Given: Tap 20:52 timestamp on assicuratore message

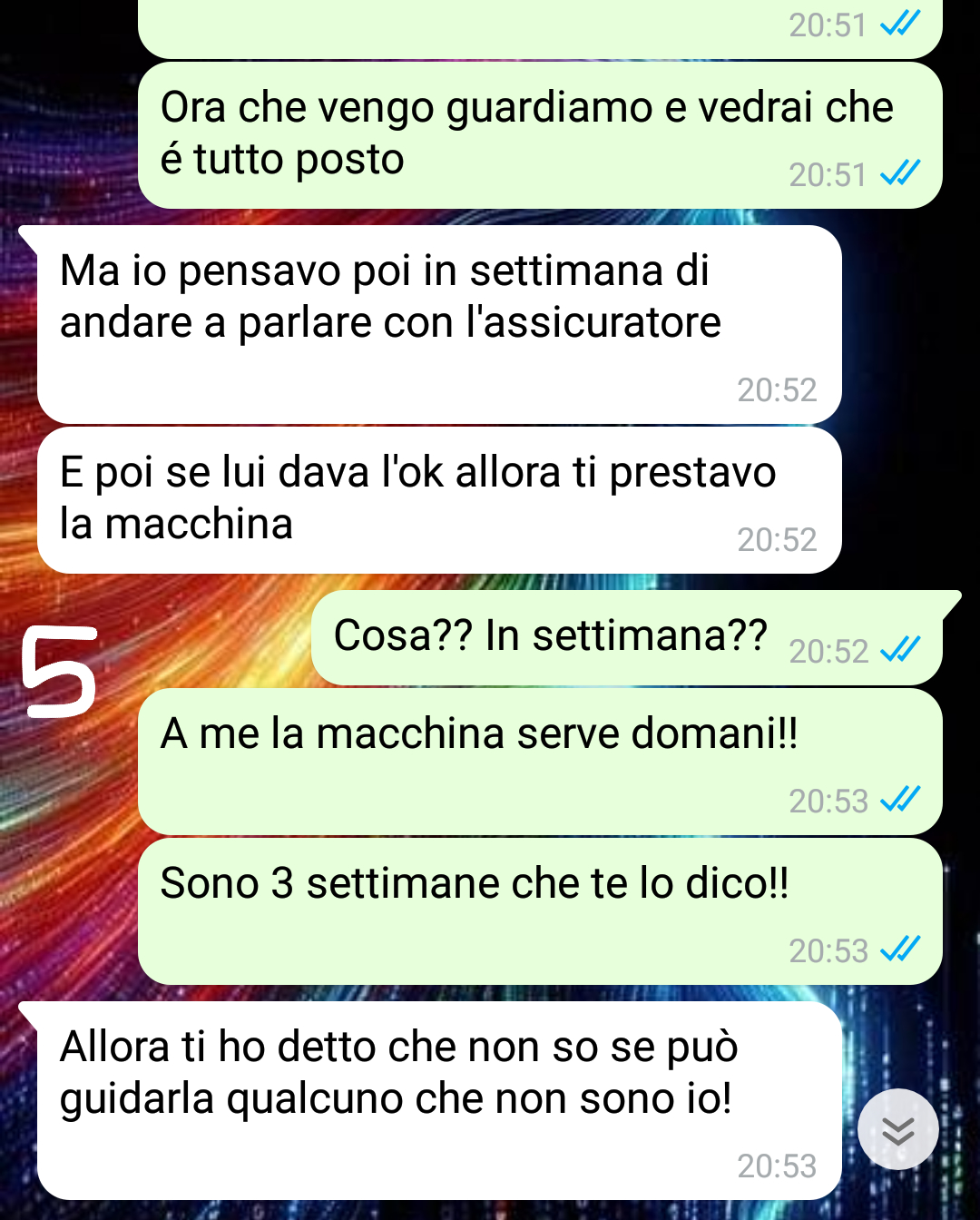Looking at the screenshot, I should click(x=777, y=390).
